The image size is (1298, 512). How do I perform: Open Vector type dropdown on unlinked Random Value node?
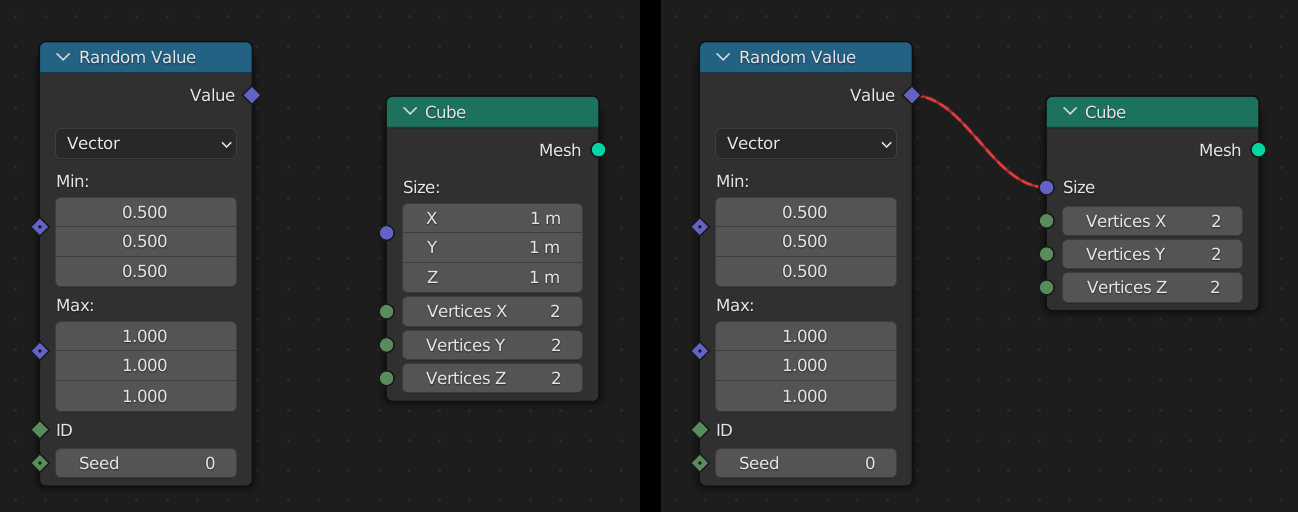tap(145, 143)
